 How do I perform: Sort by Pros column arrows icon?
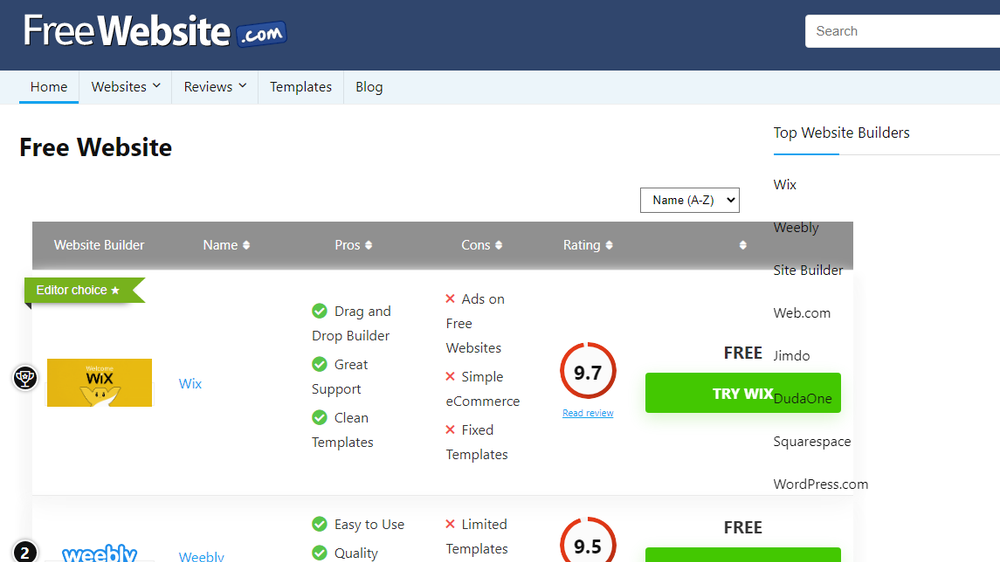point(369,245)
